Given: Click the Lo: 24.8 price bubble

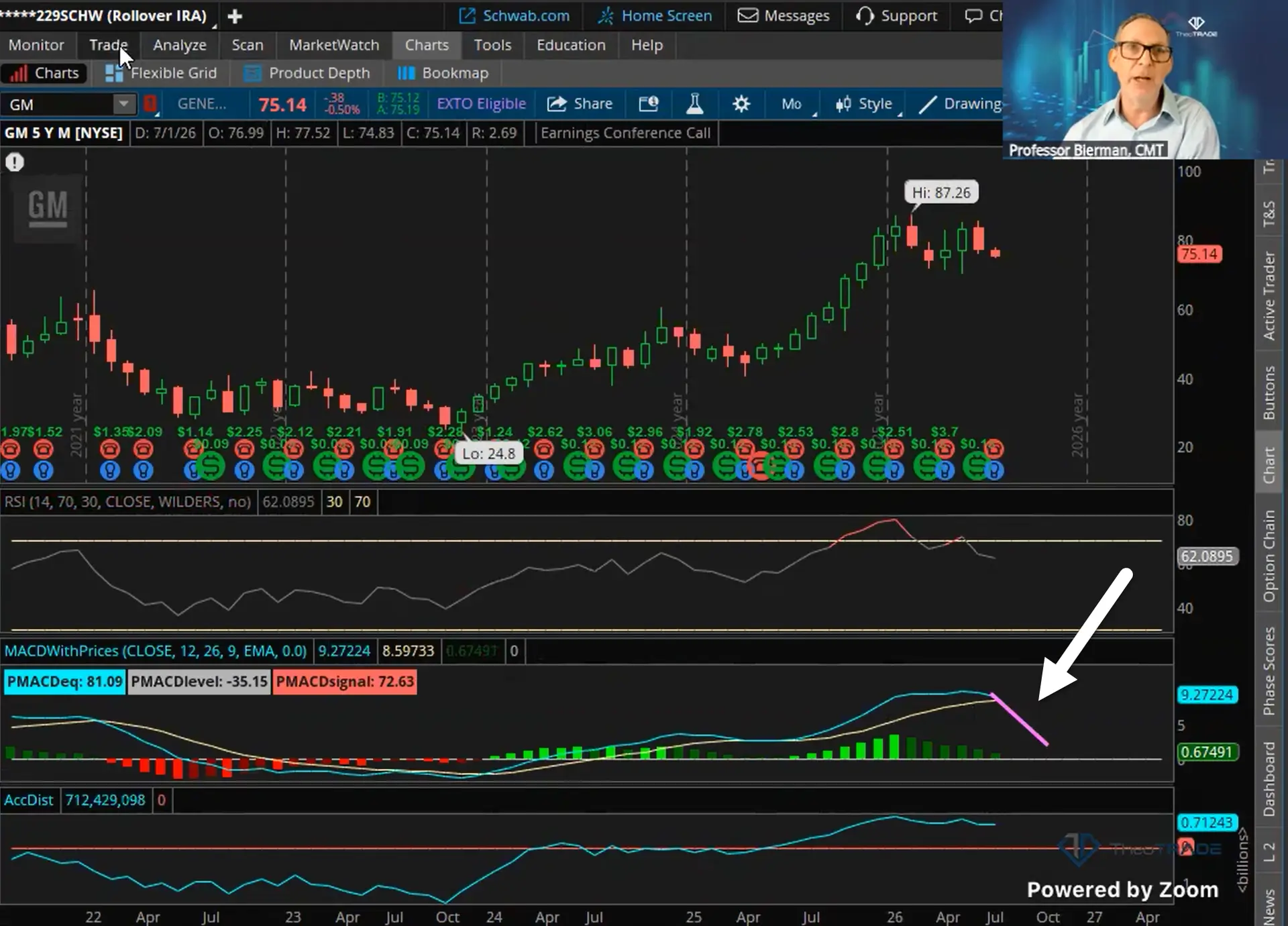Looking at the screenshot, I should click(488, 454).
